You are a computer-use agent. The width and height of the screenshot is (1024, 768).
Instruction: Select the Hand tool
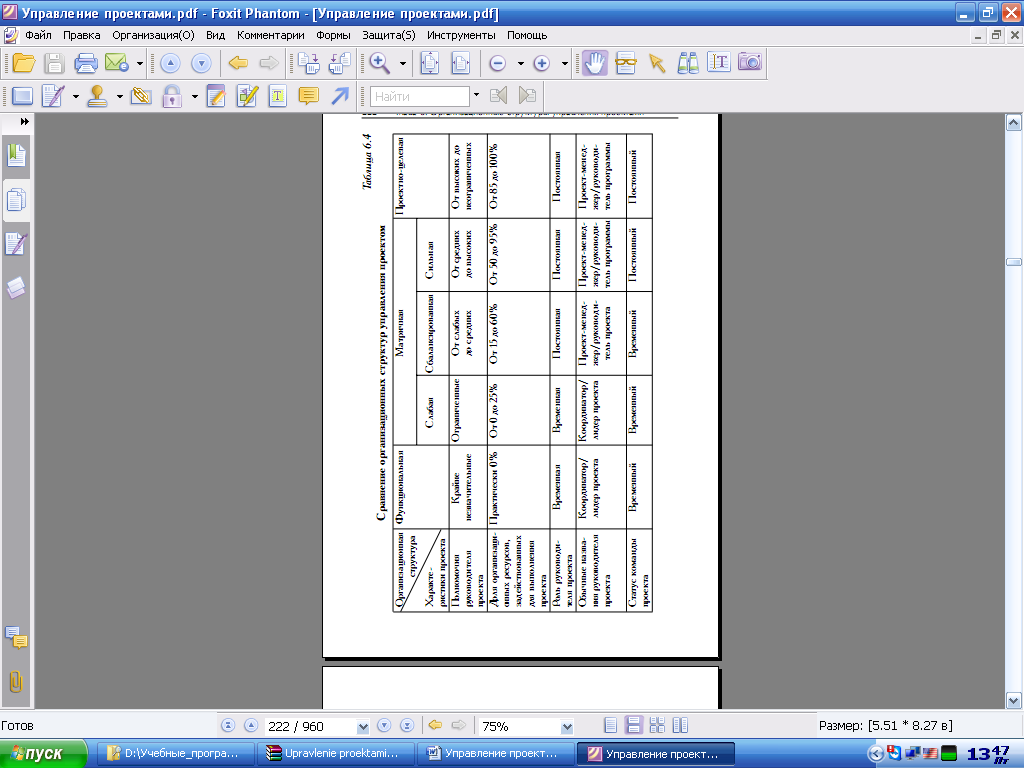(595, 63)
